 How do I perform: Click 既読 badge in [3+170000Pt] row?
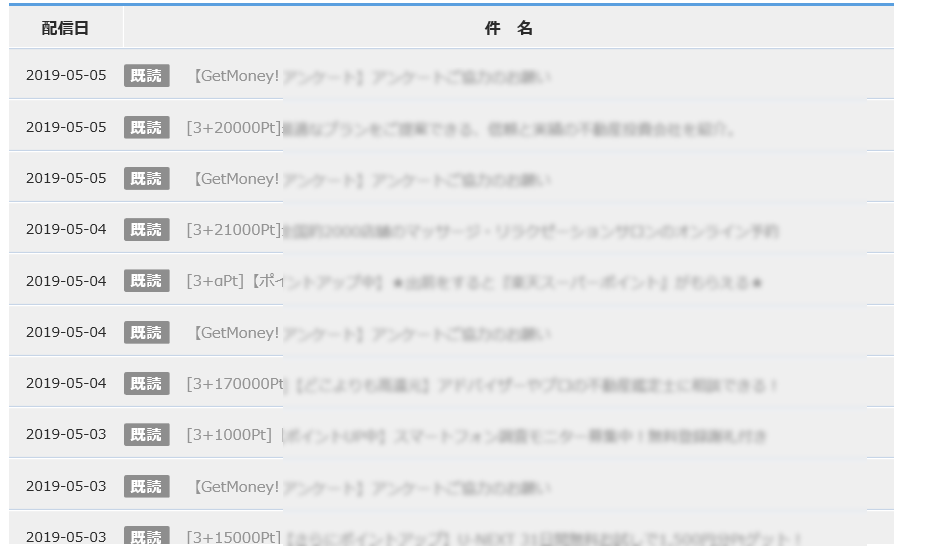(x=146, y=383)
